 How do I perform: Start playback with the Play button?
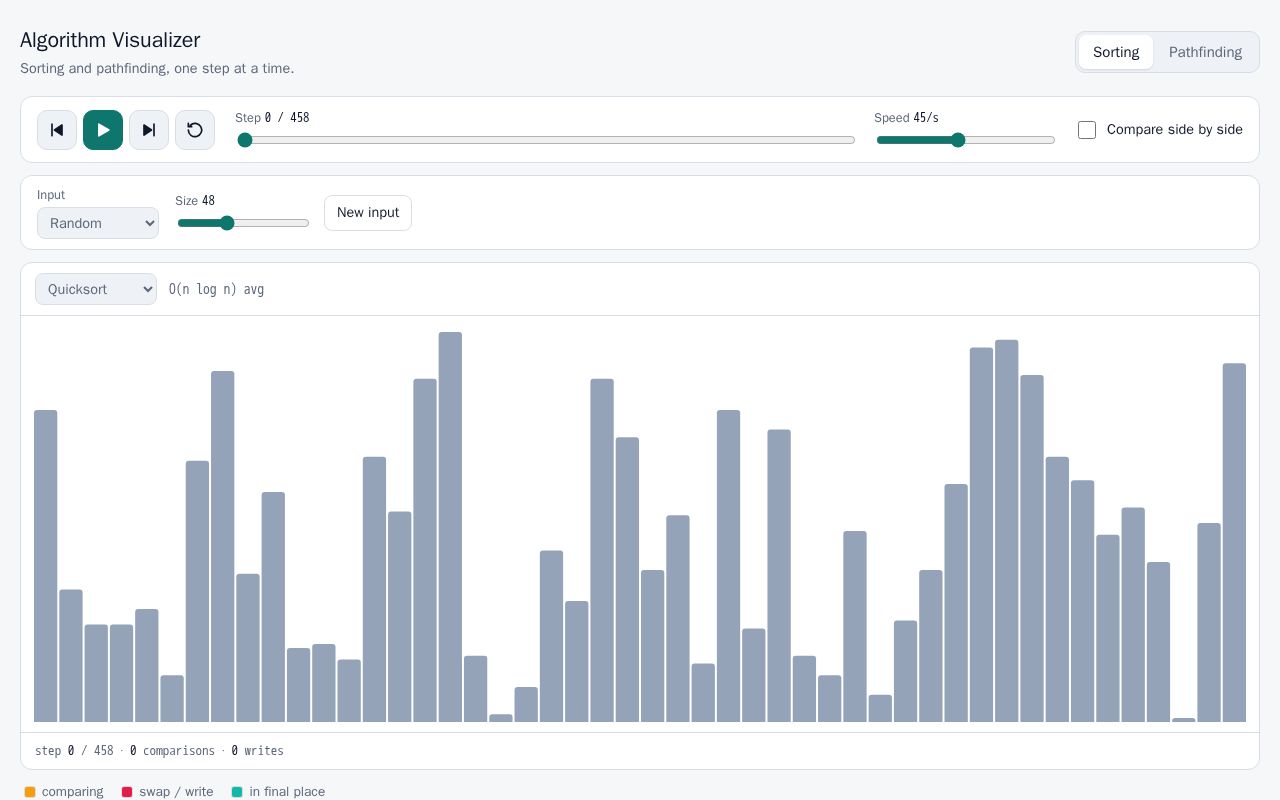(x=103, y=130)
